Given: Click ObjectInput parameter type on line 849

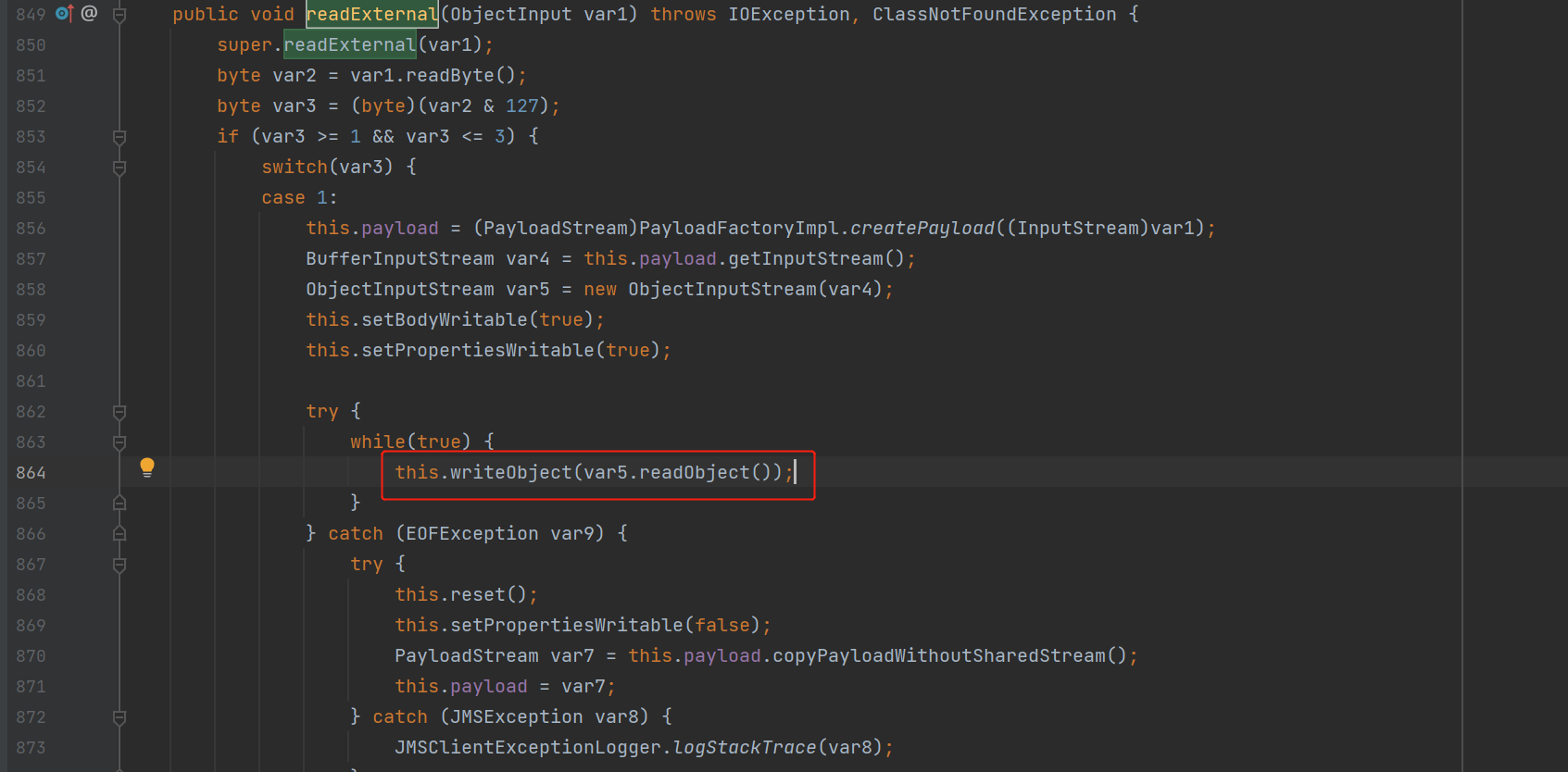Looking at the screenshot, I should [x=511, y=15].
